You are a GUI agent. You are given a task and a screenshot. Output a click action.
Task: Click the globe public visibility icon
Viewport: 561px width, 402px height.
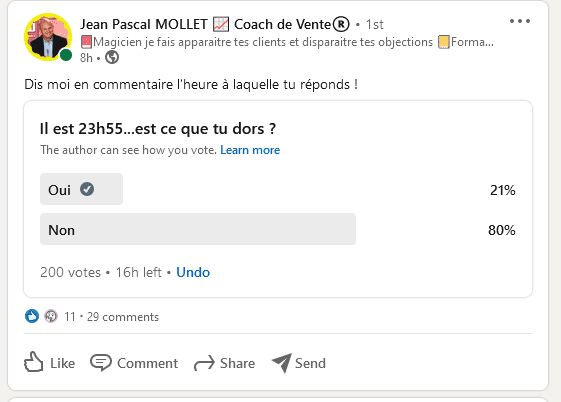click(x=112, y=57)
